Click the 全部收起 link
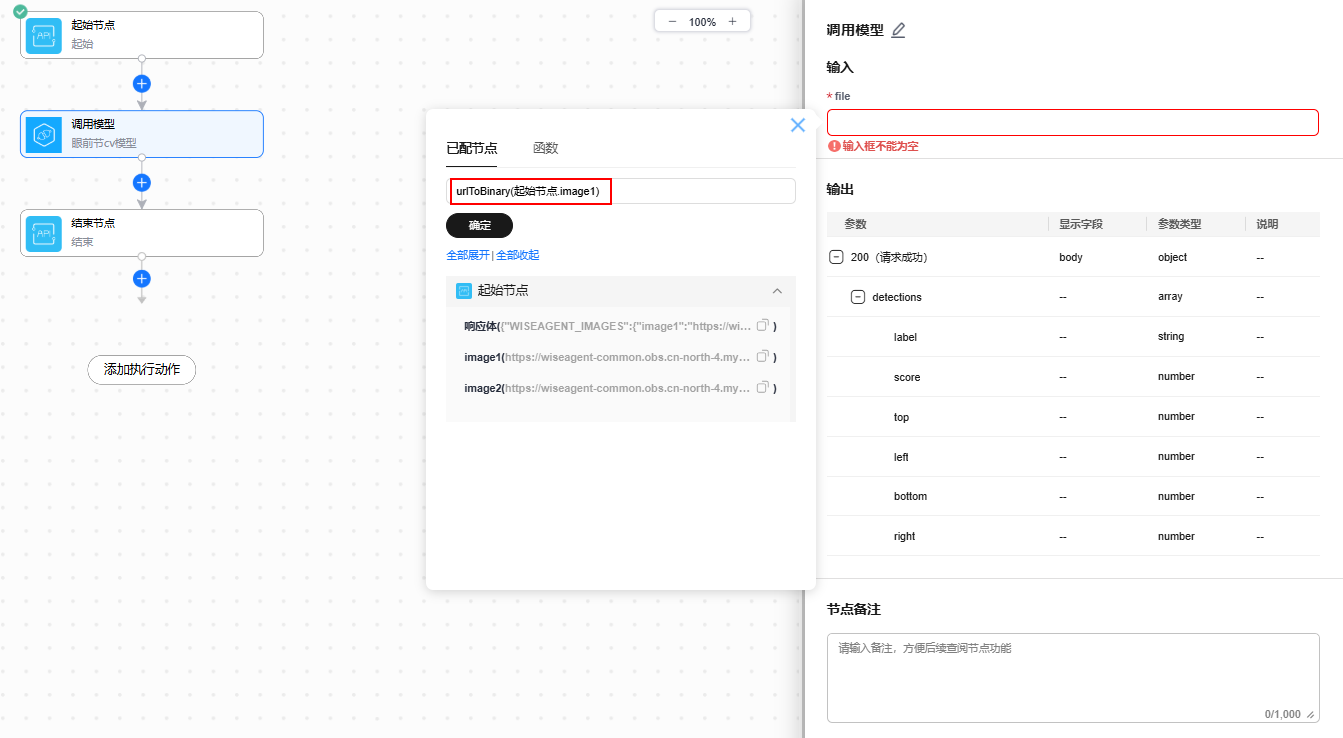The image size is (1343, 738). pyautogui.click(x=518, y=255)
